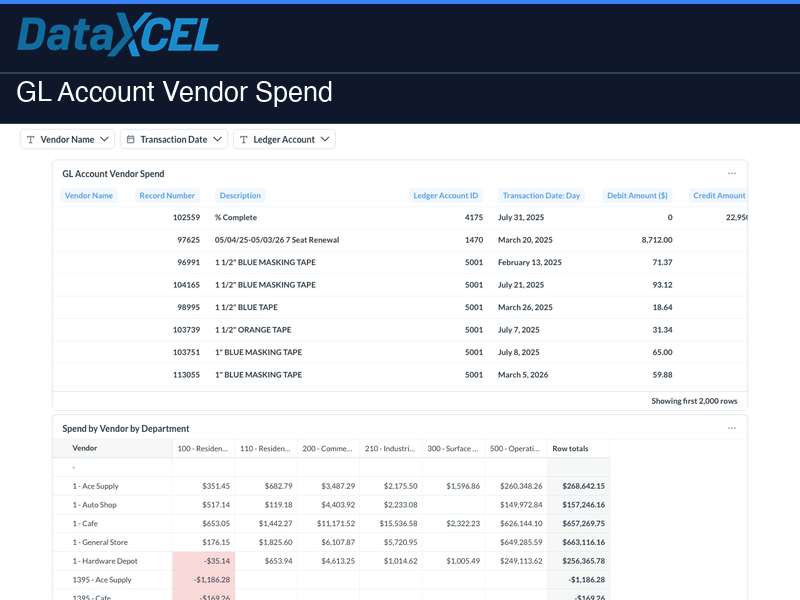Click the funnel icon on Vendor Name filter chip

coord(31,139)
